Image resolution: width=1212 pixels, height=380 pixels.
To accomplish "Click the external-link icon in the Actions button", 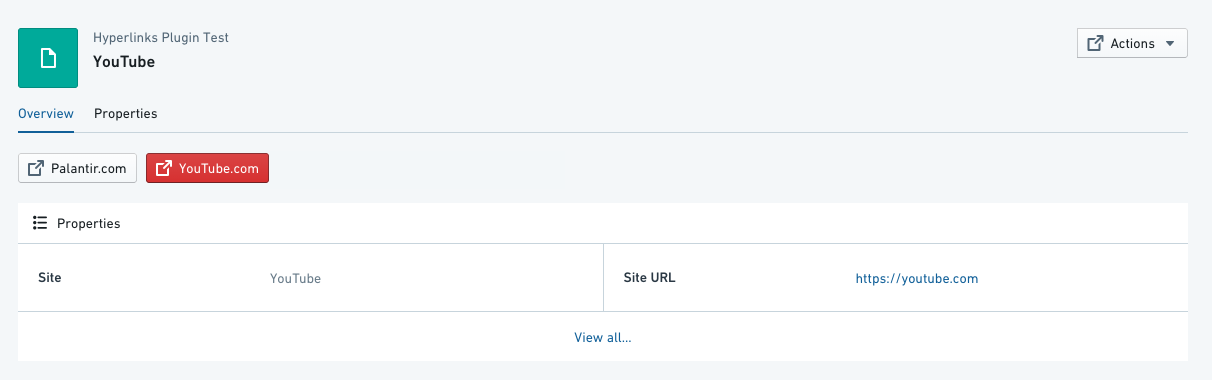I will 1095,44.
